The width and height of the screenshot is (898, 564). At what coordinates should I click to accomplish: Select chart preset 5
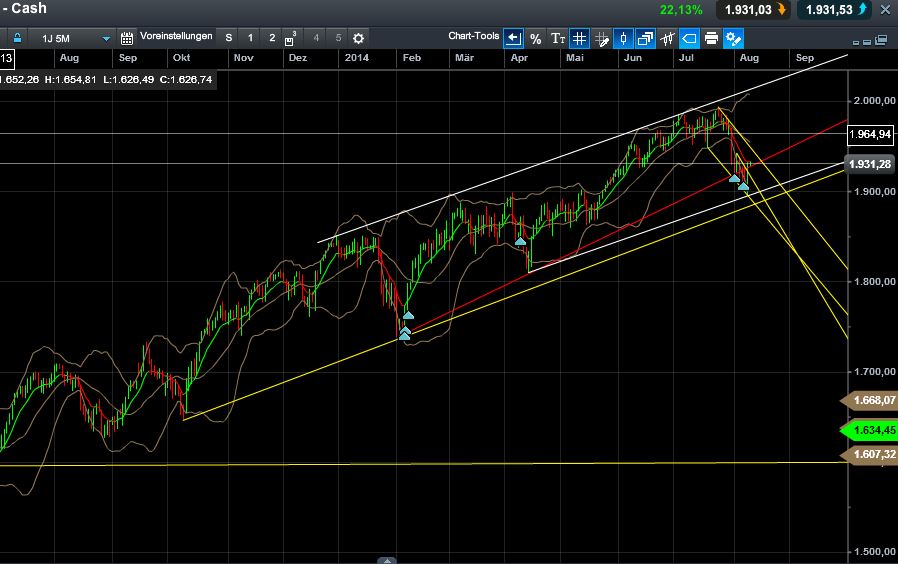pyautogui.click(x=338, y=38)
